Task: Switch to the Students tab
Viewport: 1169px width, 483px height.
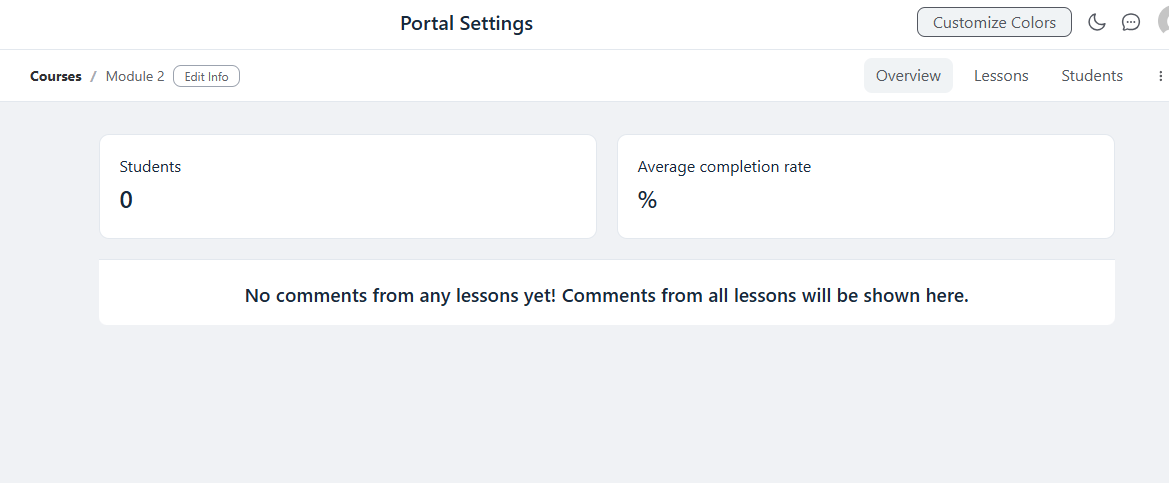Action: pos(1092,76)
